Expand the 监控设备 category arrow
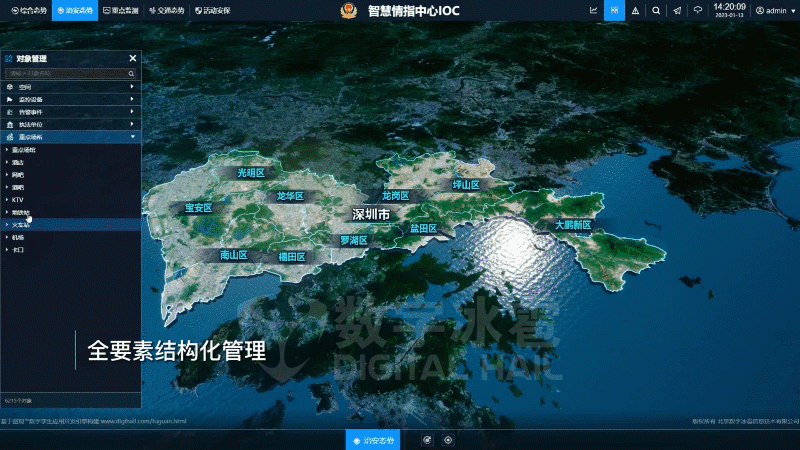Screen dimensions: 800x450 (x=132, y=99)
